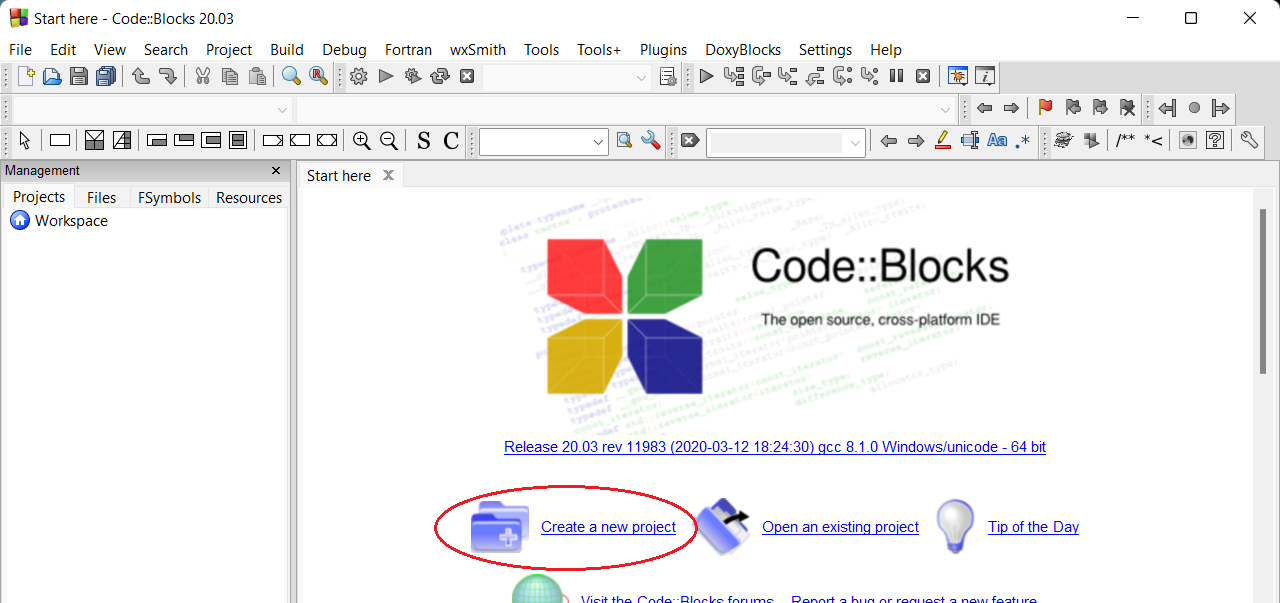Open the Replace tool icon
Screen dimensions: 1280x603
click(x=318, y=76)
